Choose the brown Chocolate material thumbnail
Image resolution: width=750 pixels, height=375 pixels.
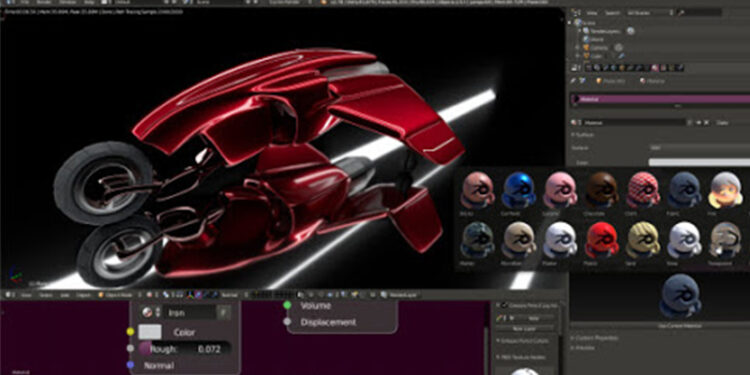[x=602, y=190]
